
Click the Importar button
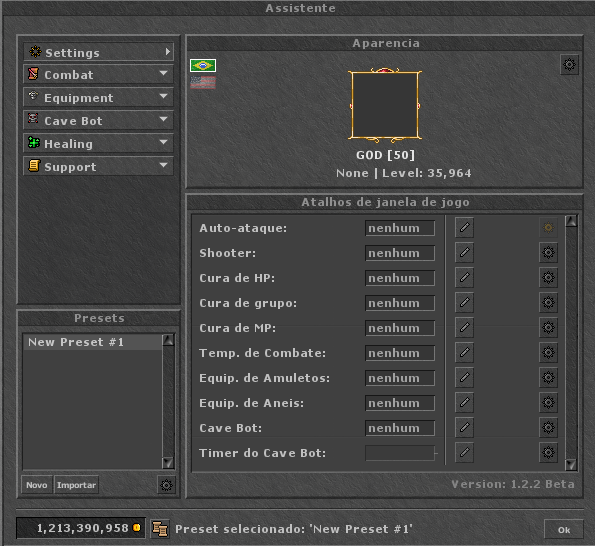76,485
